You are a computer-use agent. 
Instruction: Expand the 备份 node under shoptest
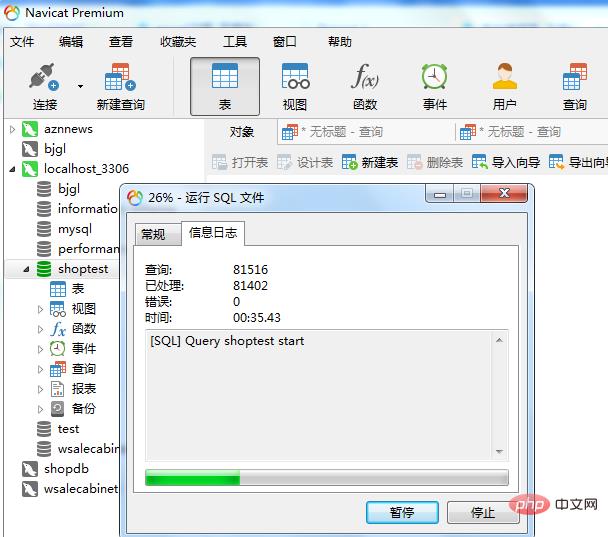40,409
